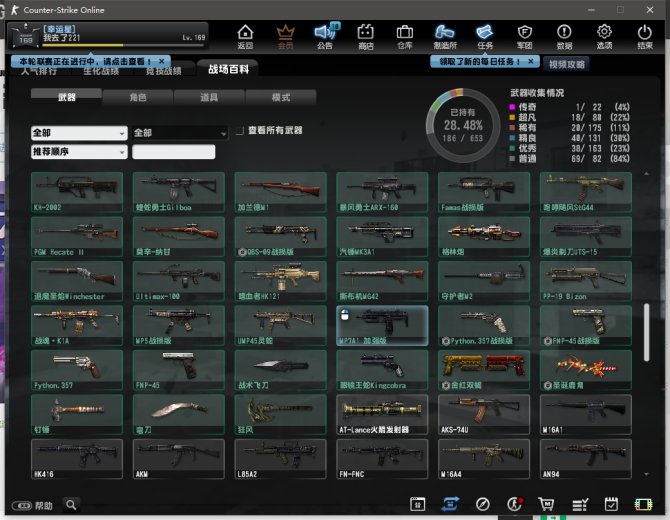Select the Python.357 revolver card
Screen dimensions: 670x520
(x=77, y=370)
